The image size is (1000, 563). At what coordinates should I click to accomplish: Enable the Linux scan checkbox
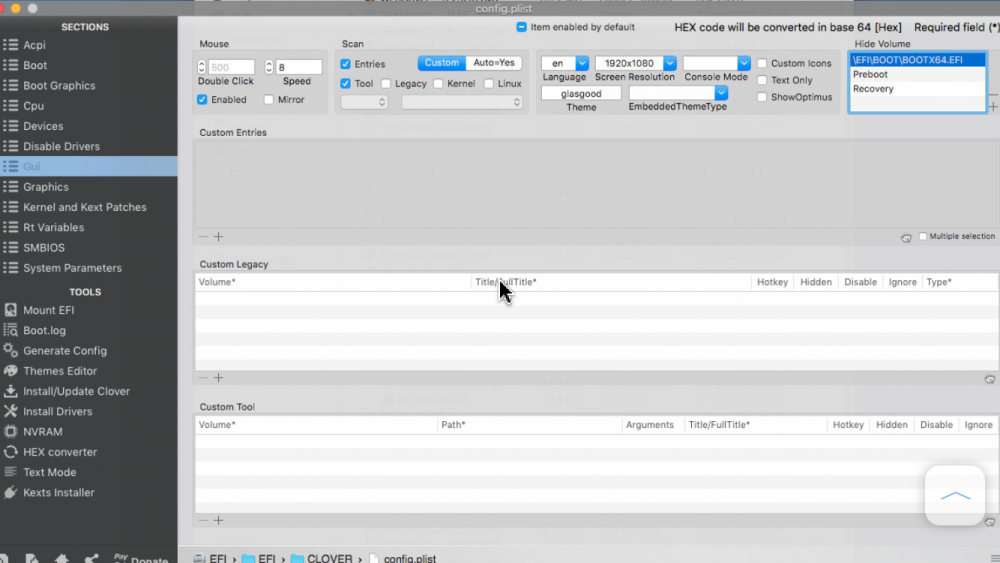[489, 84]
